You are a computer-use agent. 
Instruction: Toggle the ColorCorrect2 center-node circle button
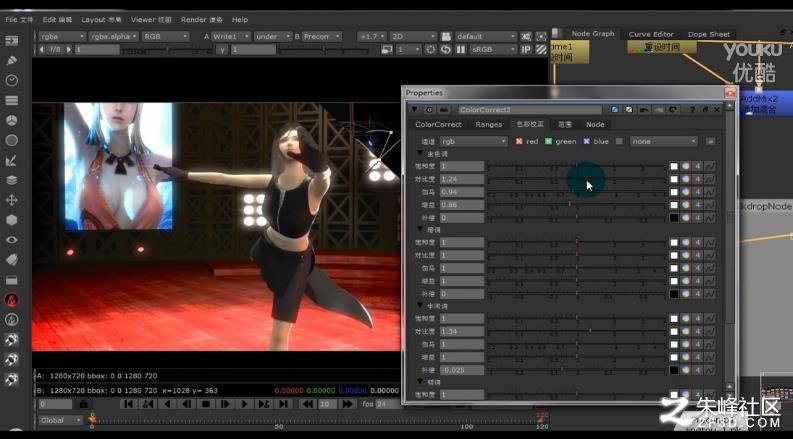pyautogui.click(x=429, y=110)
